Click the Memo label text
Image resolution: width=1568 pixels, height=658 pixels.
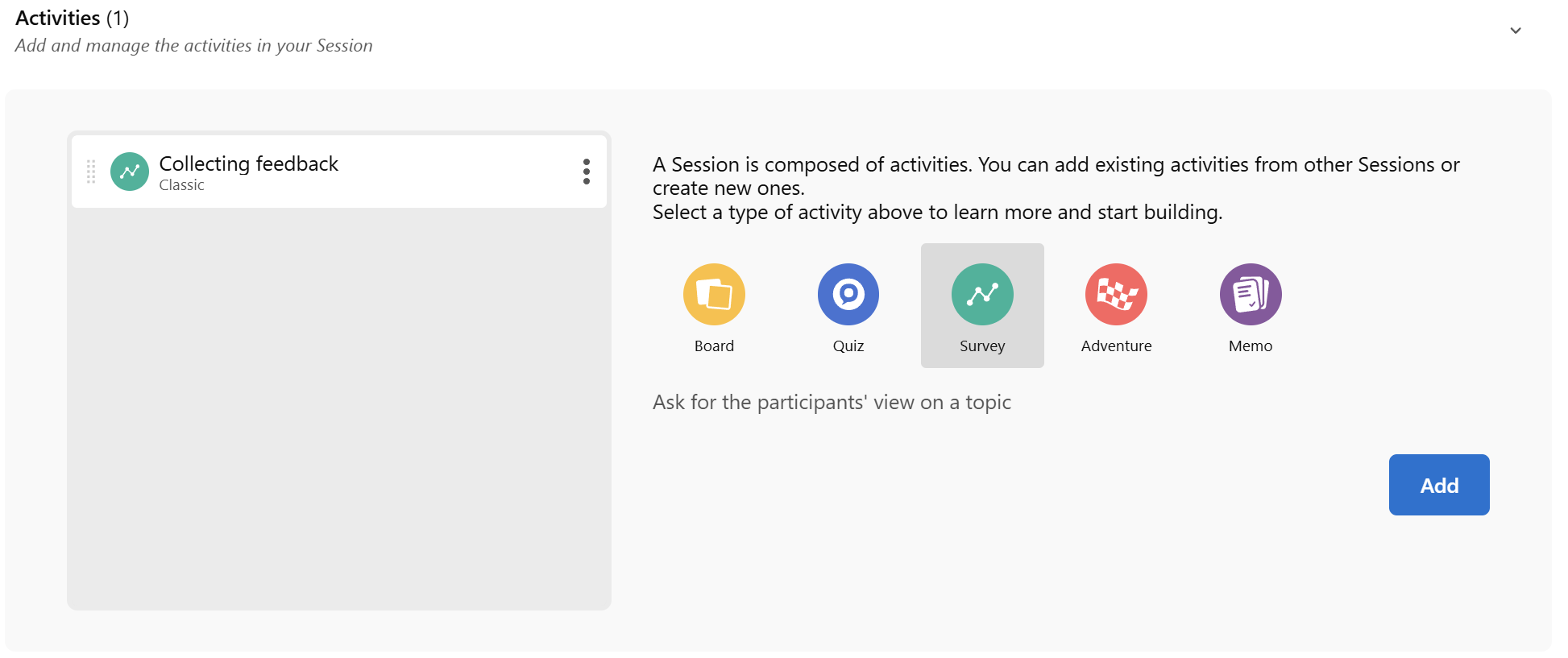1250,346
